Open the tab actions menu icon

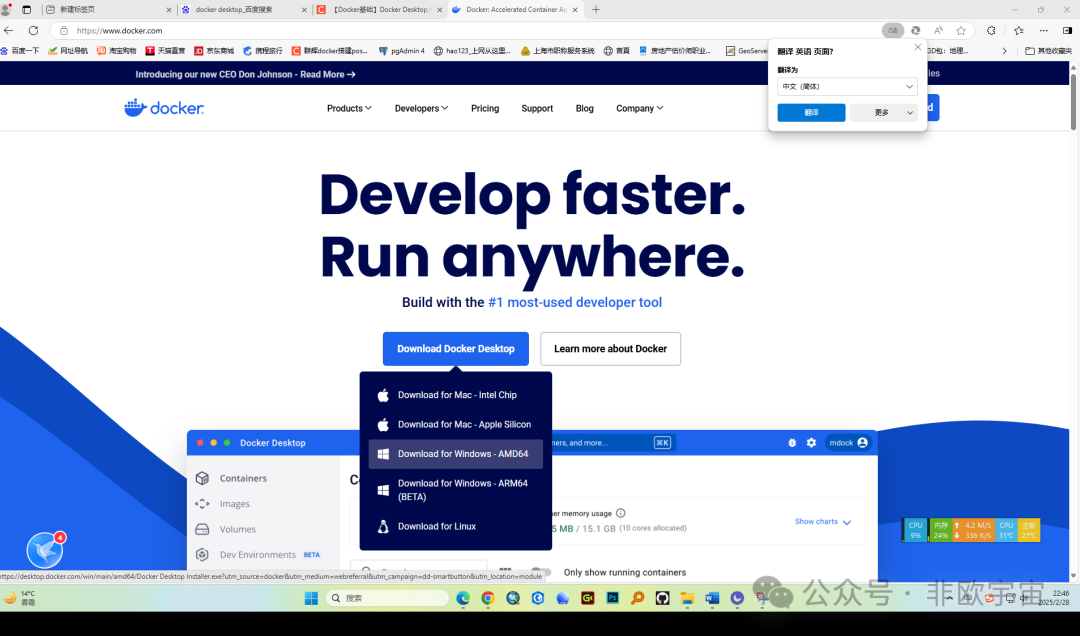[27, 10]
